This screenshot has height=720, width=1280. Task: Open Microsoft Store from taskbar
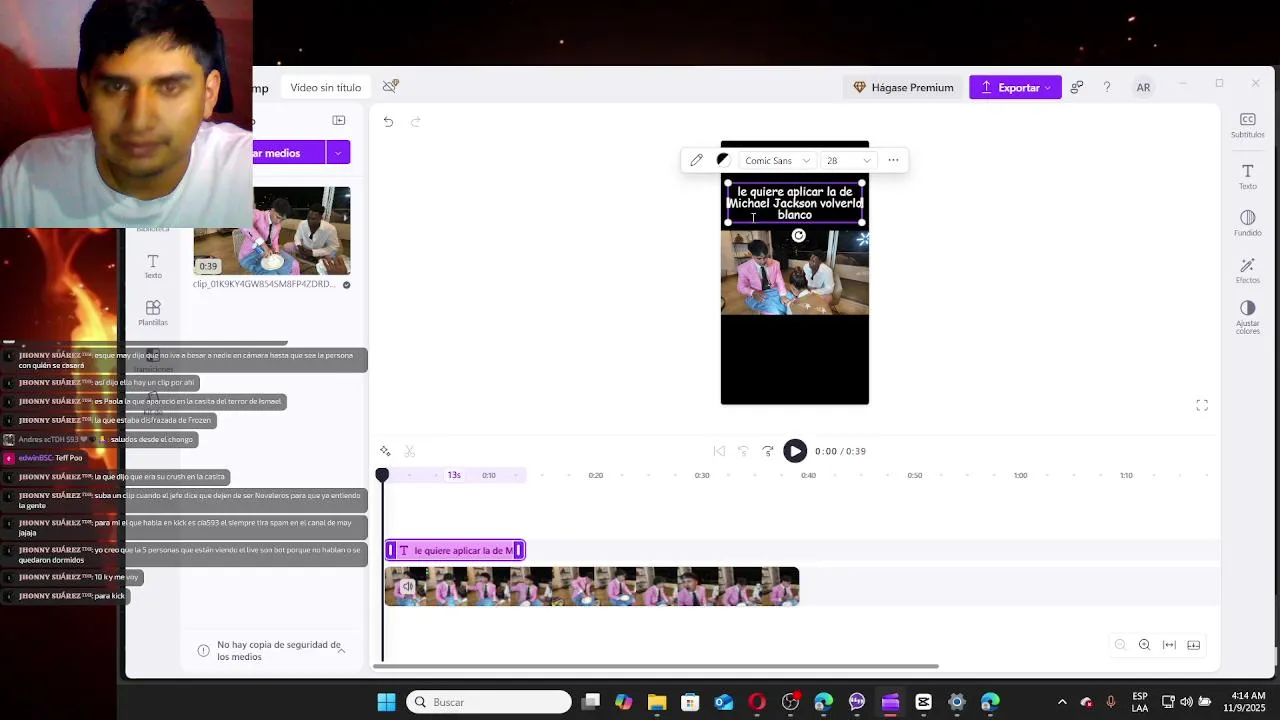pos(690,702)
